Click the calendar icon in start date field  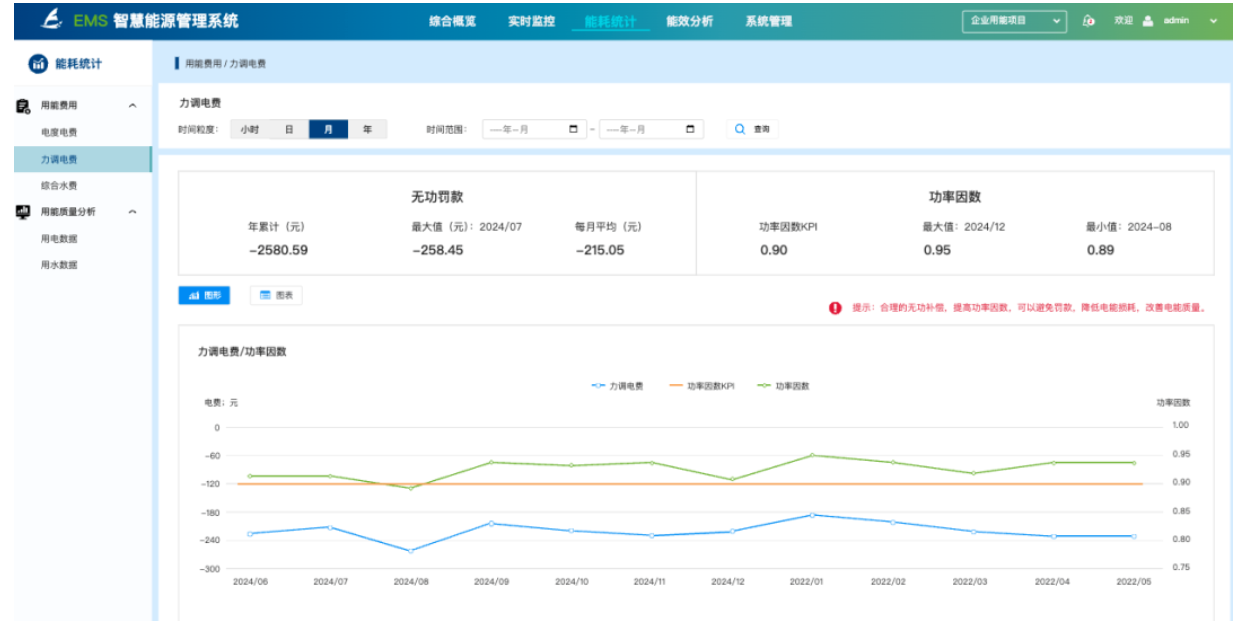[573, 129]
